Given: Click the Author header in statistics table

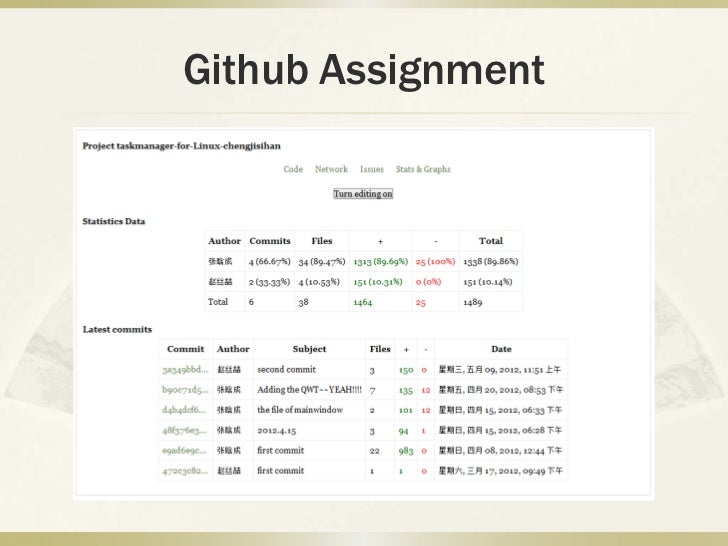Looking at the screenshot, I should 224,241.
